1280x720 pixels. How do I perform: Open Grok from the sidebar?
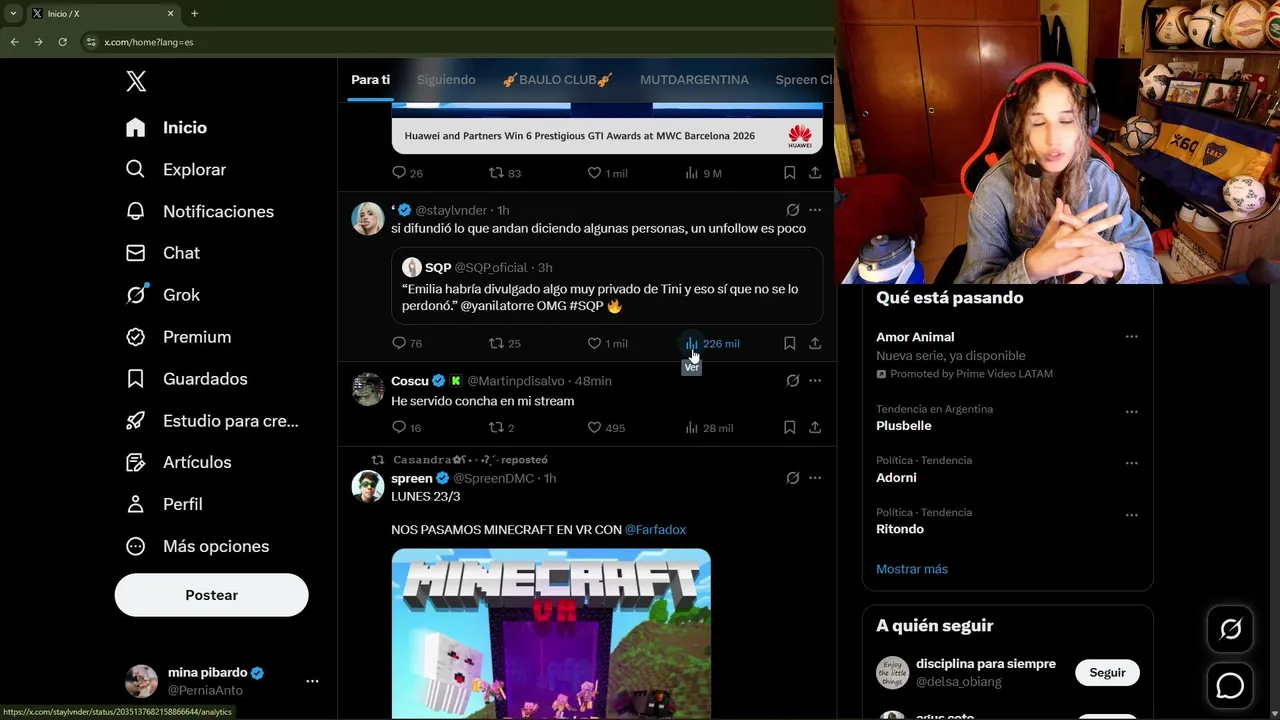tap(163, 295)
